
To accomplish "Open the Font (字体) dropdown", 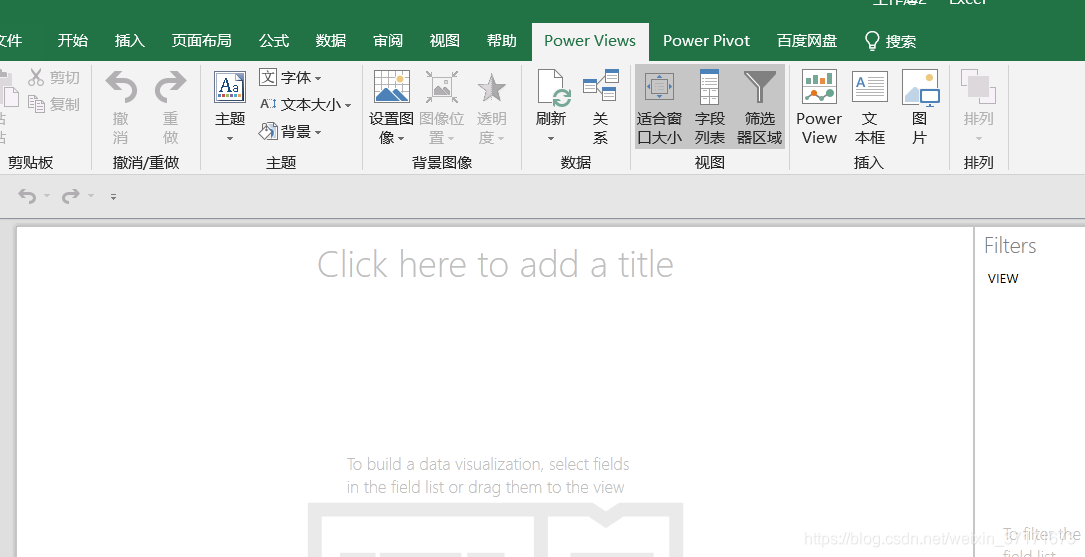I will [291, 77].
